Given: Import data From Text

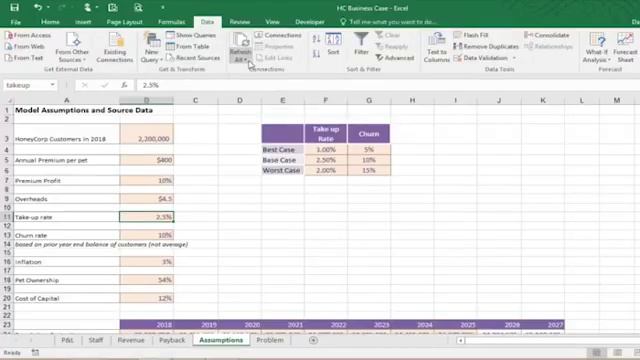Looking at the screenshot, I should (x=24, y=58).
